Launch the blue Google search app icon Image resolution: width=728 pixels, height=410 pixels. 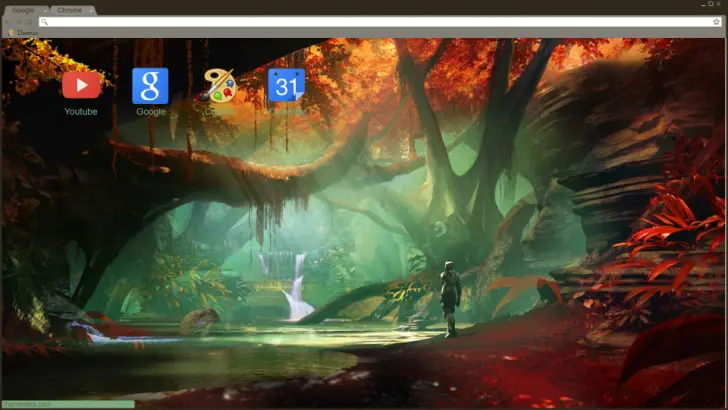[x=150, y=85]
